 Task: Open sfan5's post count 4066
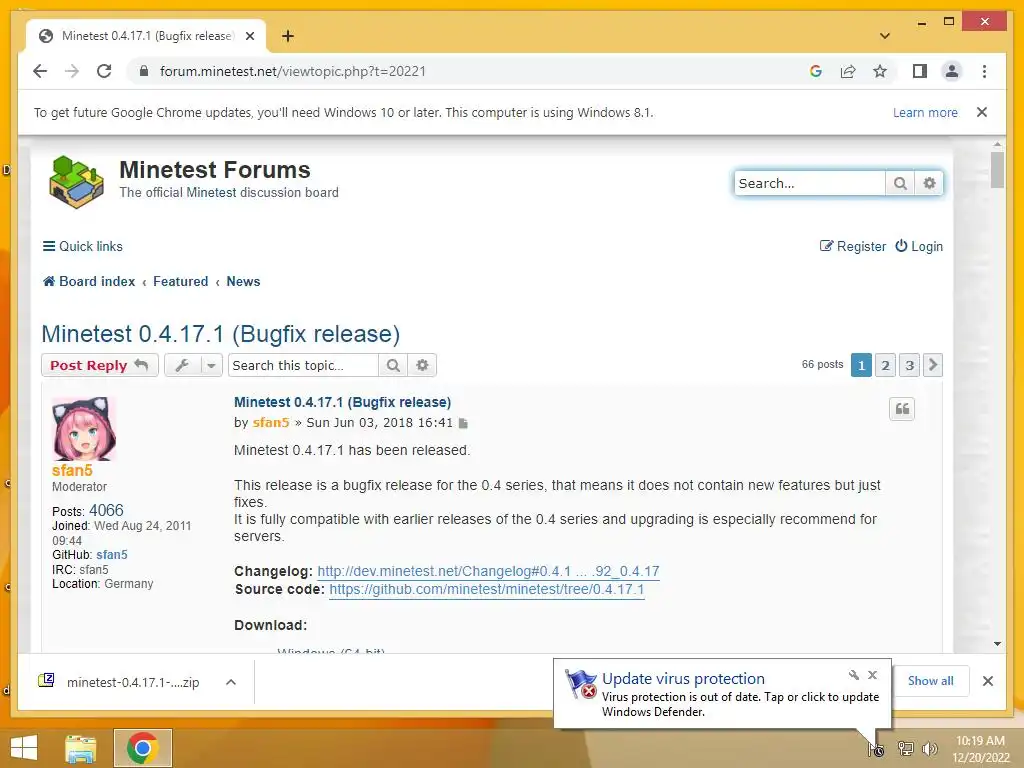[x=106, y=510]
